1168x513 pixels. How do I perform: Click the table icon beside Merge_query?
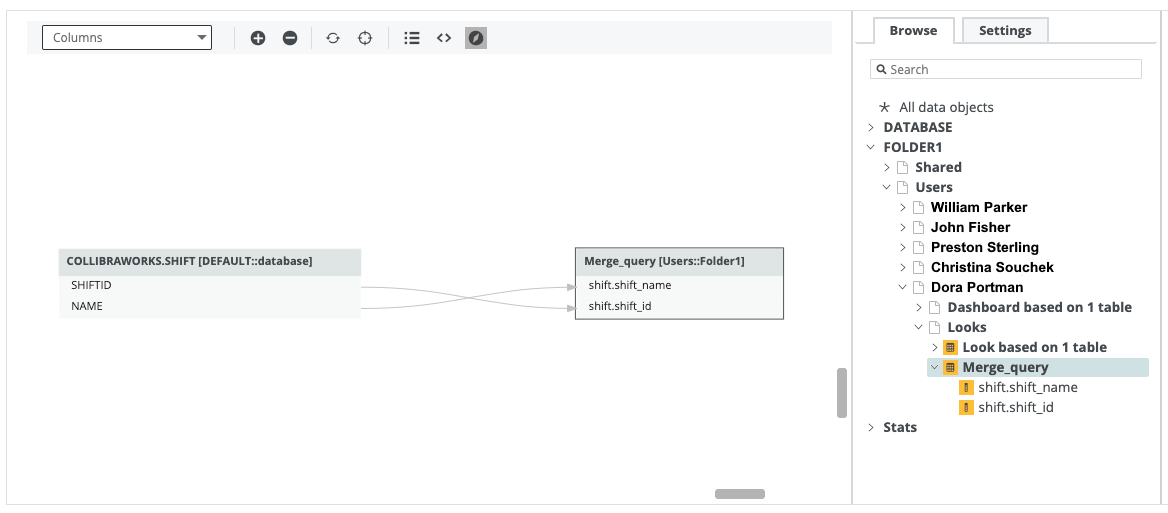[950, 368]
